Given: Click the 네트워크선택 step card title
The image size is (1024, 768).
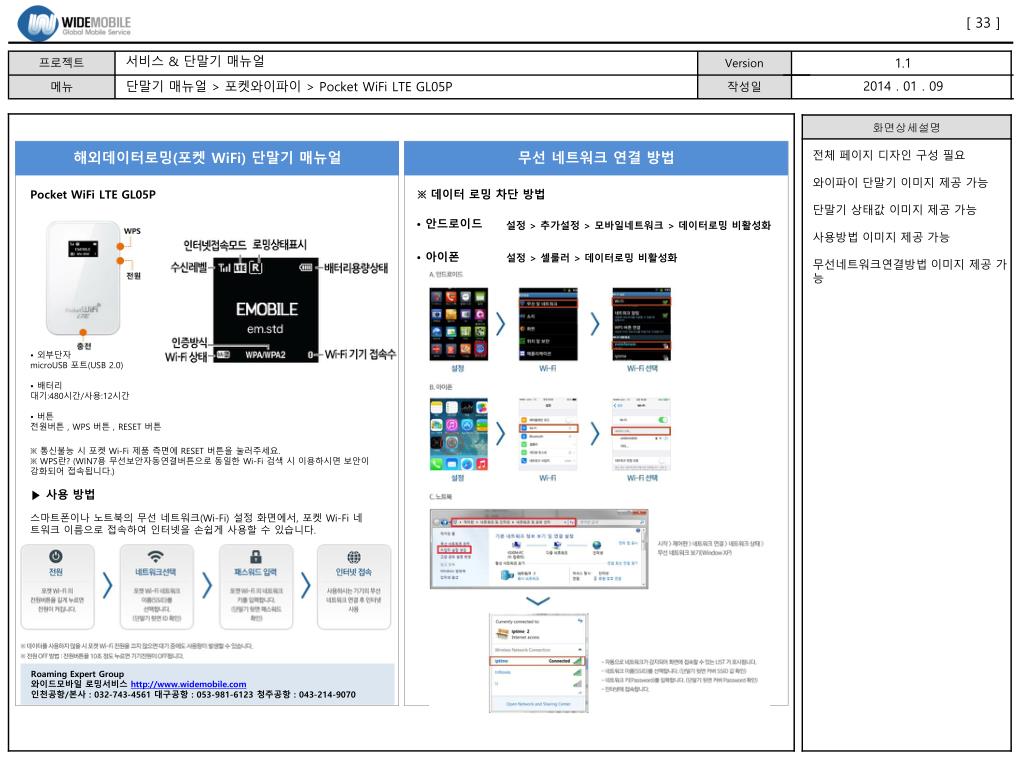Looking at the screenshot, I should [x=155, y=572].
